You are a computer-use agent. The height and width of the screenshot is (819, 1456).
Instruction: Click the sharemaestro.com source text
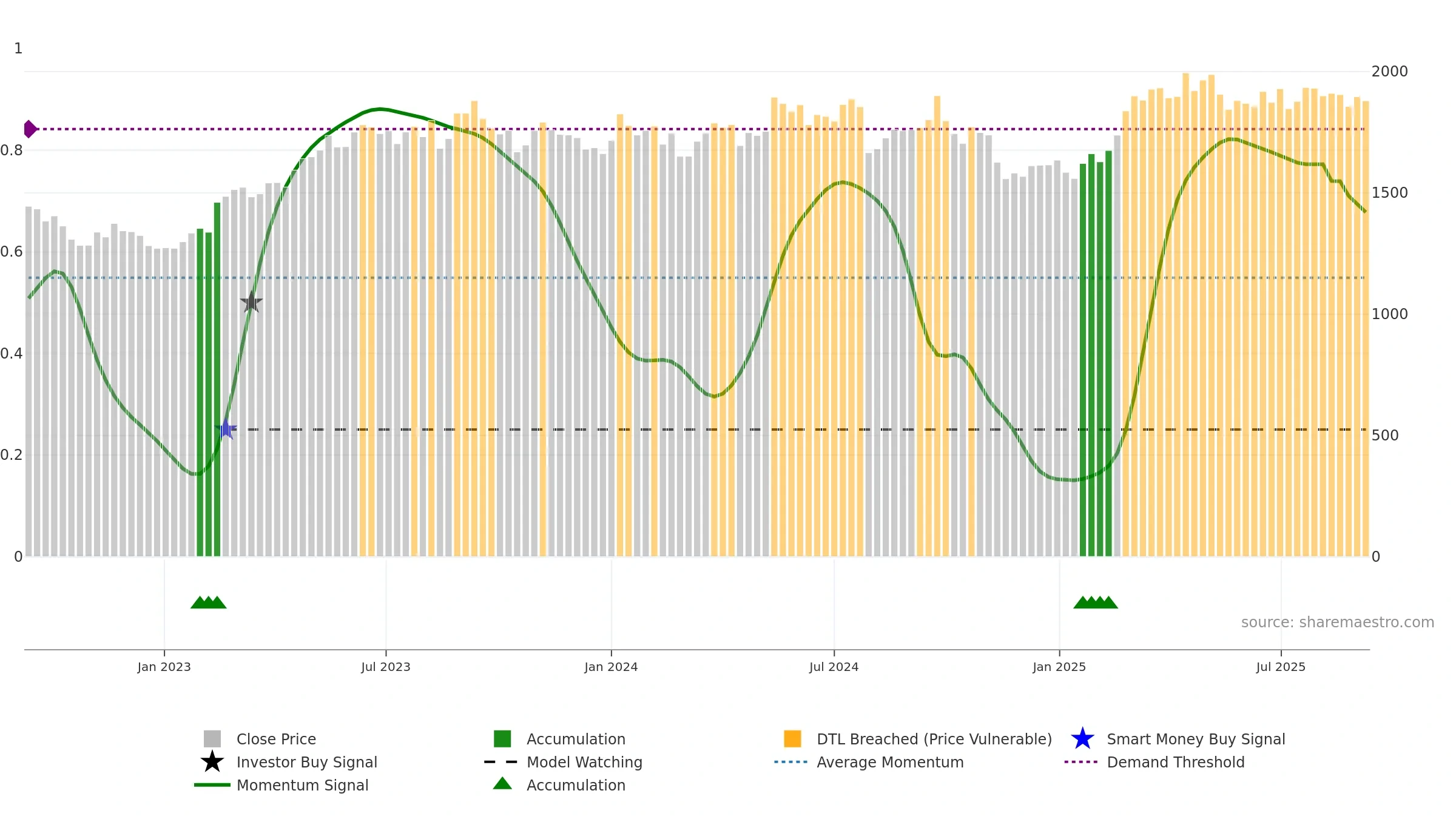pos(1337,622)
